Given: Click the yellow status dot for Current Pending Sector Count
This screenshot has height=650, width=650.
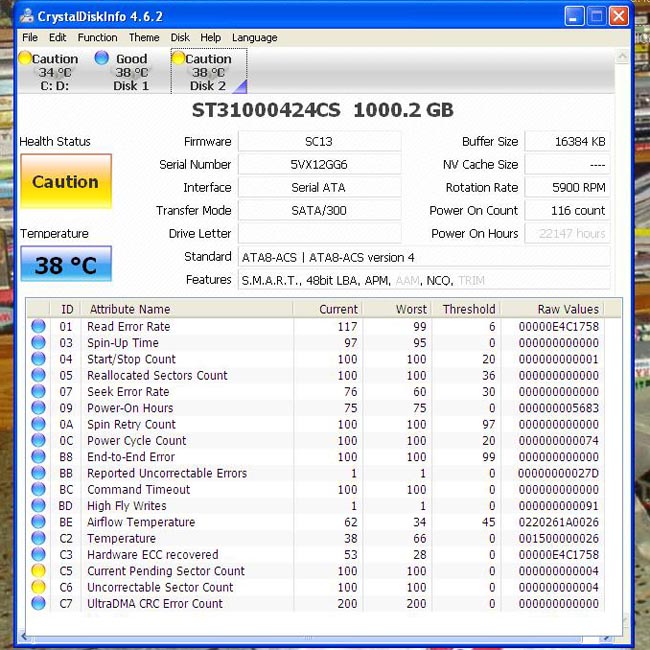Looking at the screenshot, I should click(38, 571).
